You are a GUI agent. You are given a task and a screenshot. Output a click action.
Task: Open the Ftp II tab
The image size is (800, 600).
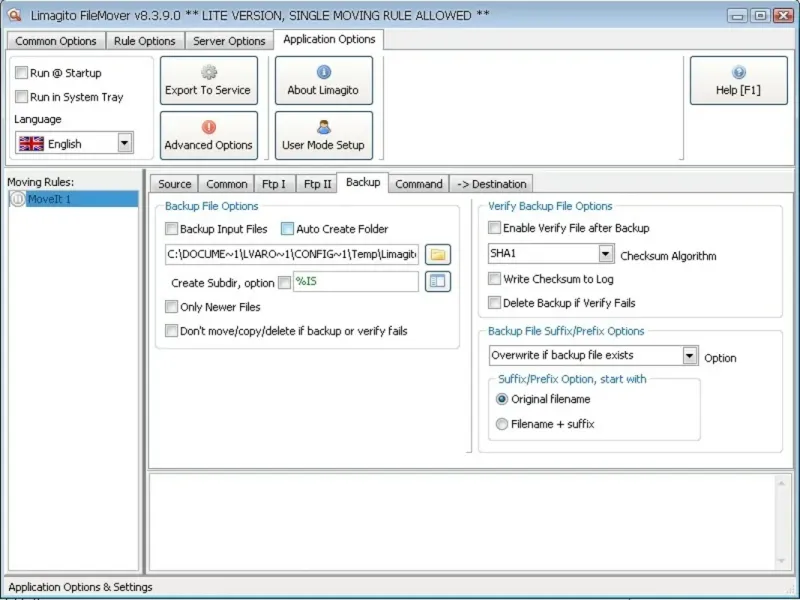pyautogui.click(x=317, y=184)
